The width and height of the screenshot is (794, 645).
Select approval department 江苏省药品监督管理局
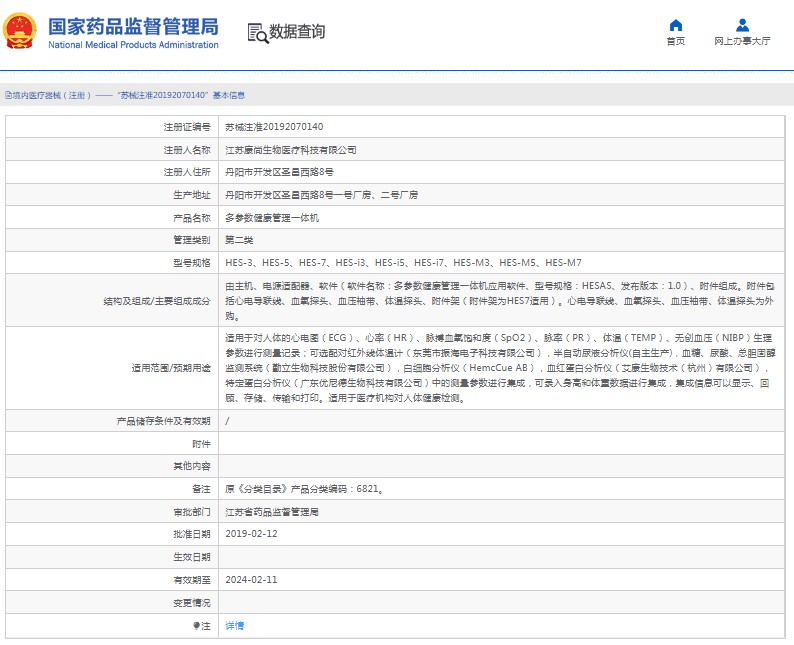[272, 512]
